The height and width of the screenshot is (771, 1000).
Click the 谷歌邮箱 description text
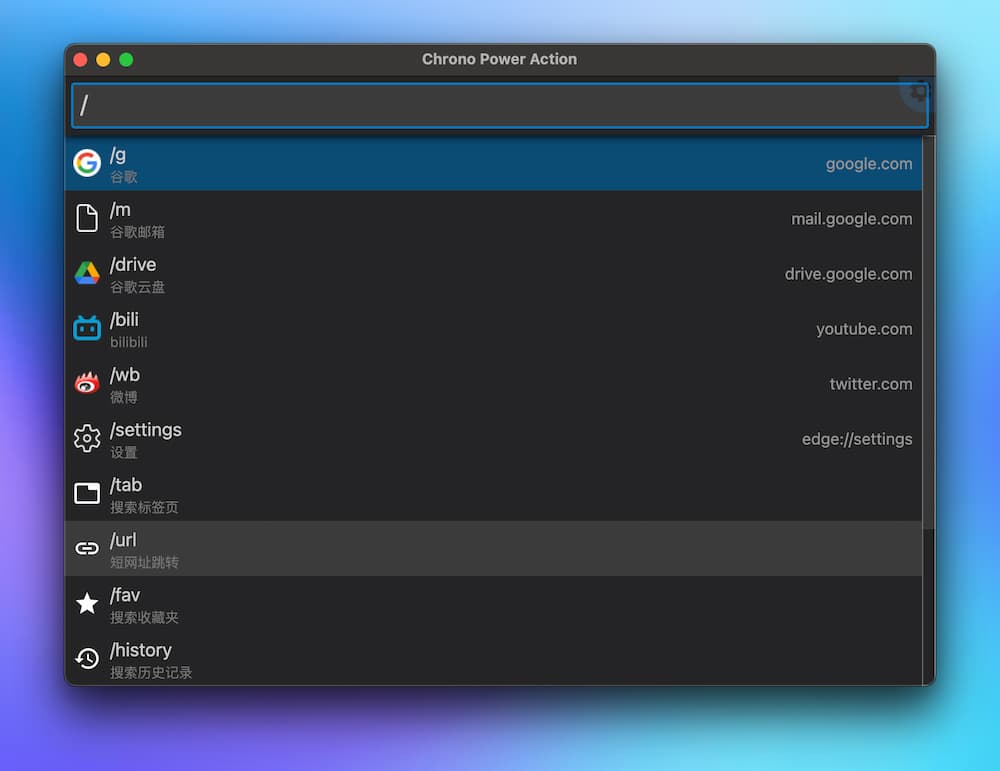coord(137,231)
